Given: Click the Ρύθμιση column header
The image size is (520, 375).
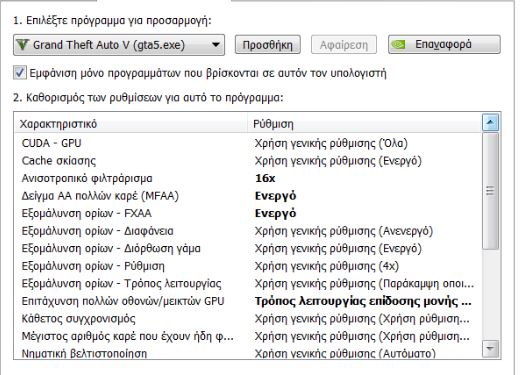Looking at the screenshot, I should (x=364, y=124).
